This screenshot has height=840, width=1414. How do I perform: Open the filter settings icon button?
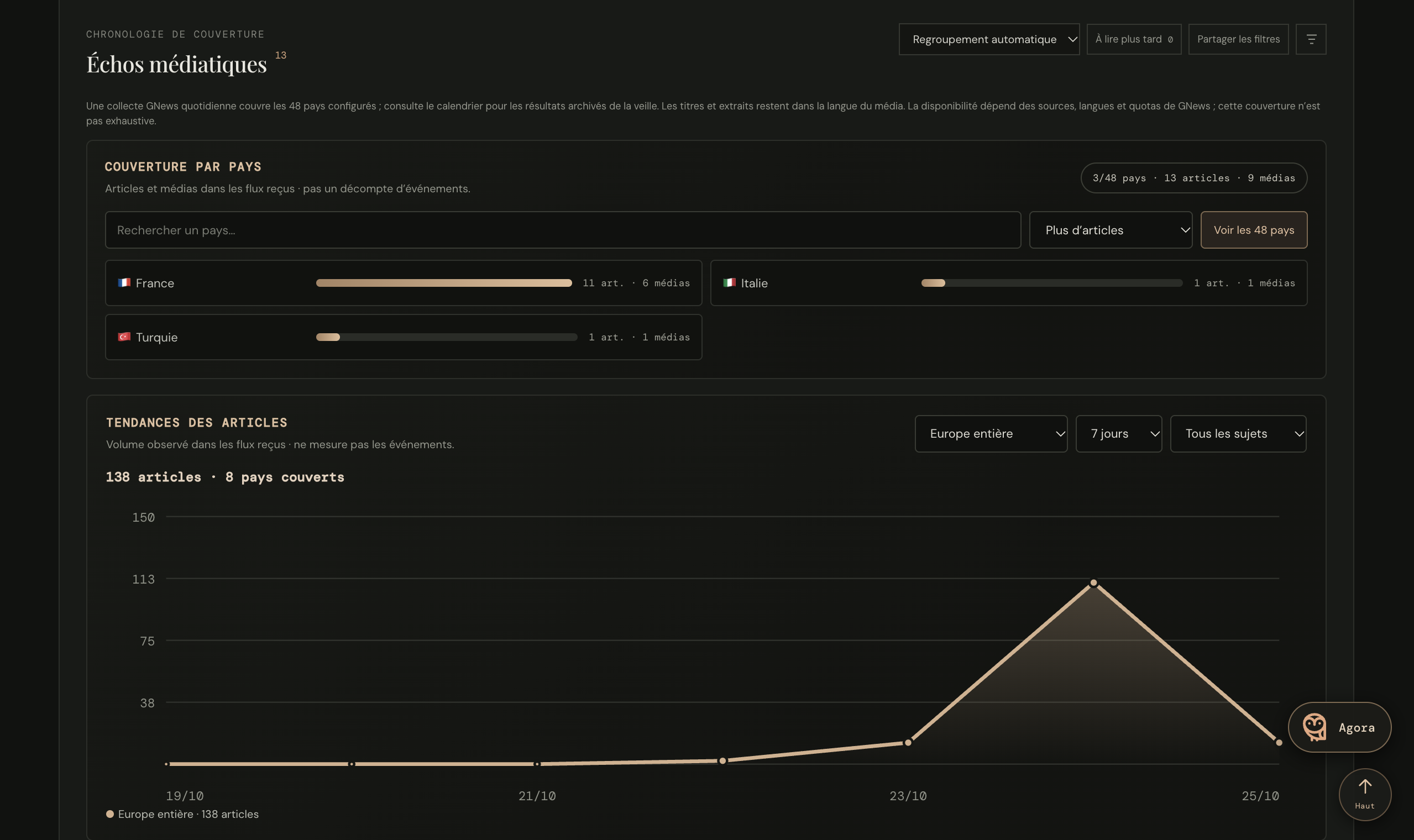[1311, 39]
